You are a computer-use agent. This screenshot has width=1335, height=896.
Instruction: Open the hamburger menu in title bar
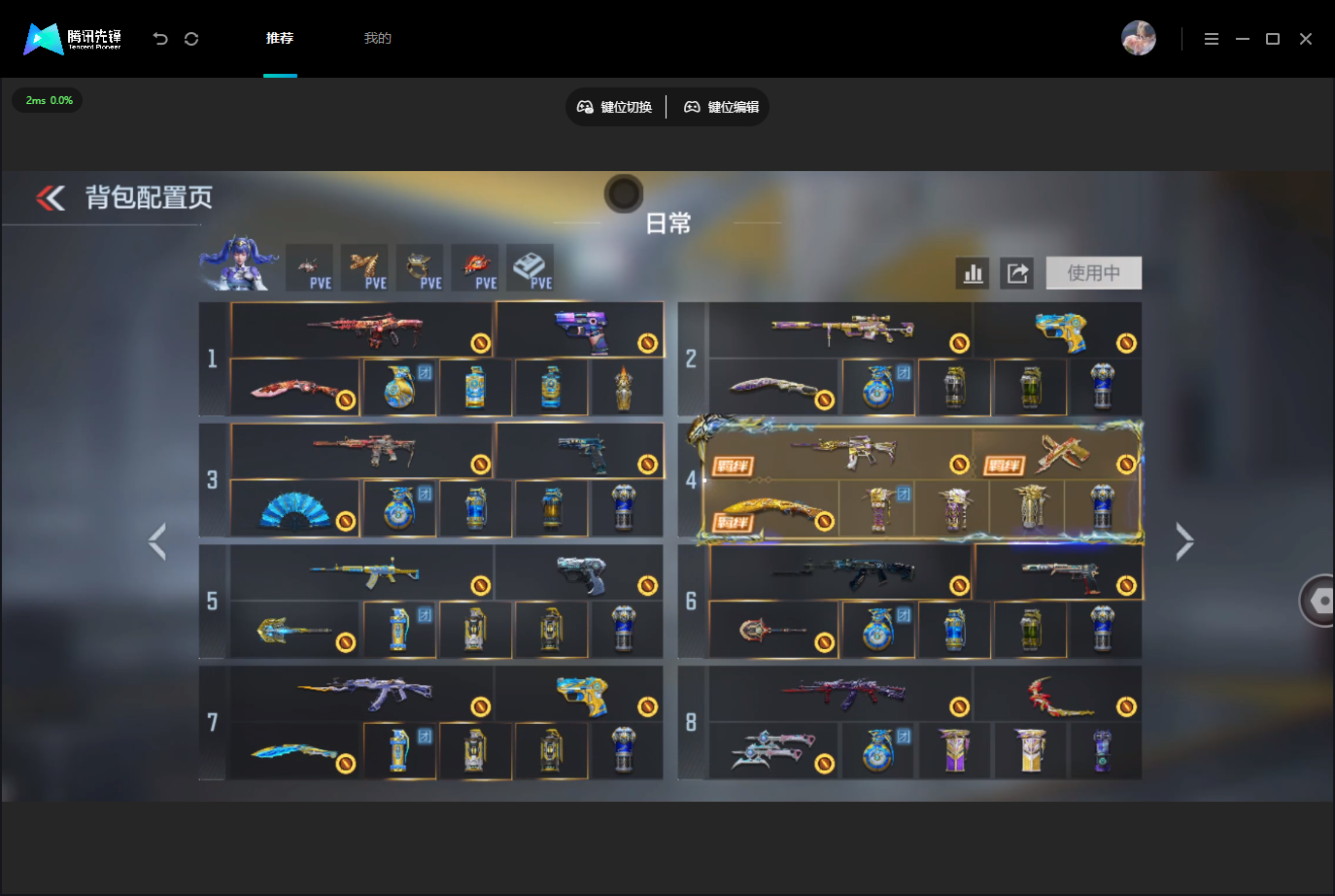tap(1212, 39)
